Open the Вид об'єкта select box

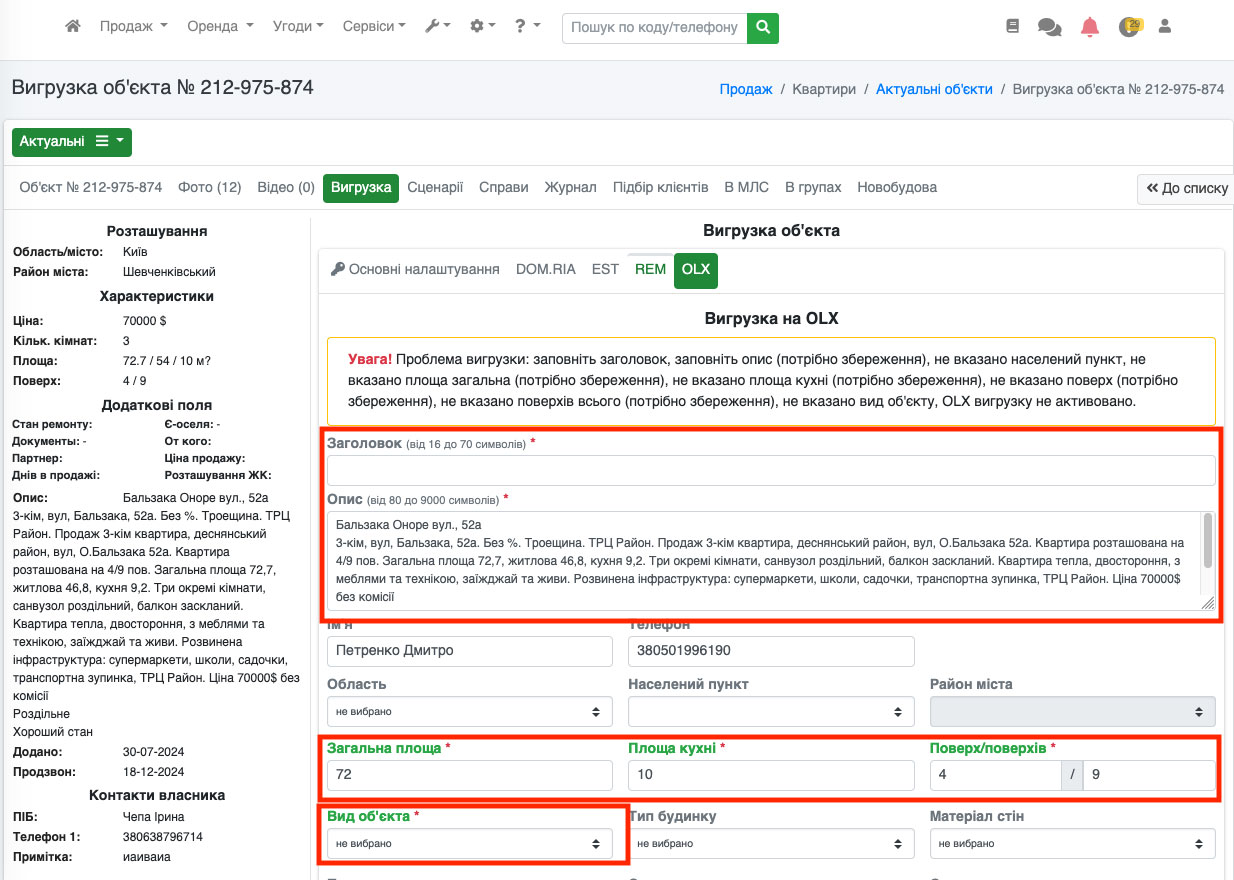[469, 844]
